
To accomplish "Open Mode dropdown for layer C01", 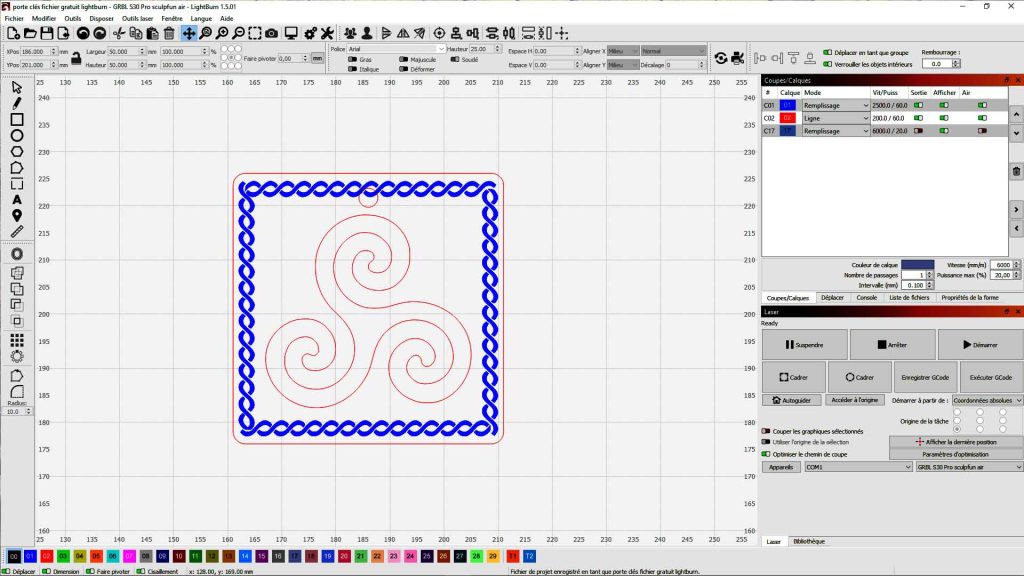I will 836,105.
